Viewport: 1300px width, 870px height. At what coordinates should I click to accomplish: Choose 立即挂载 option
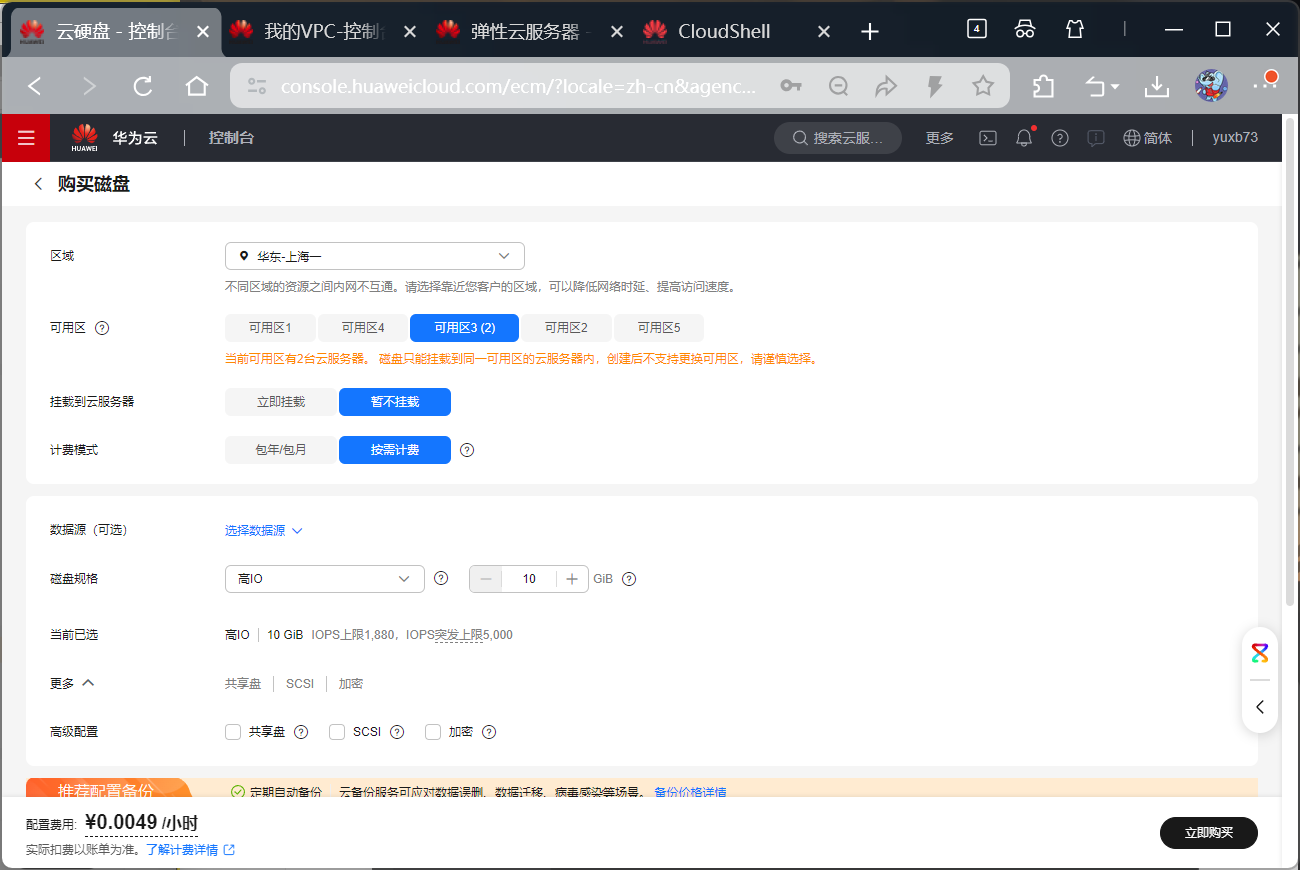click(x=281, y=402)
